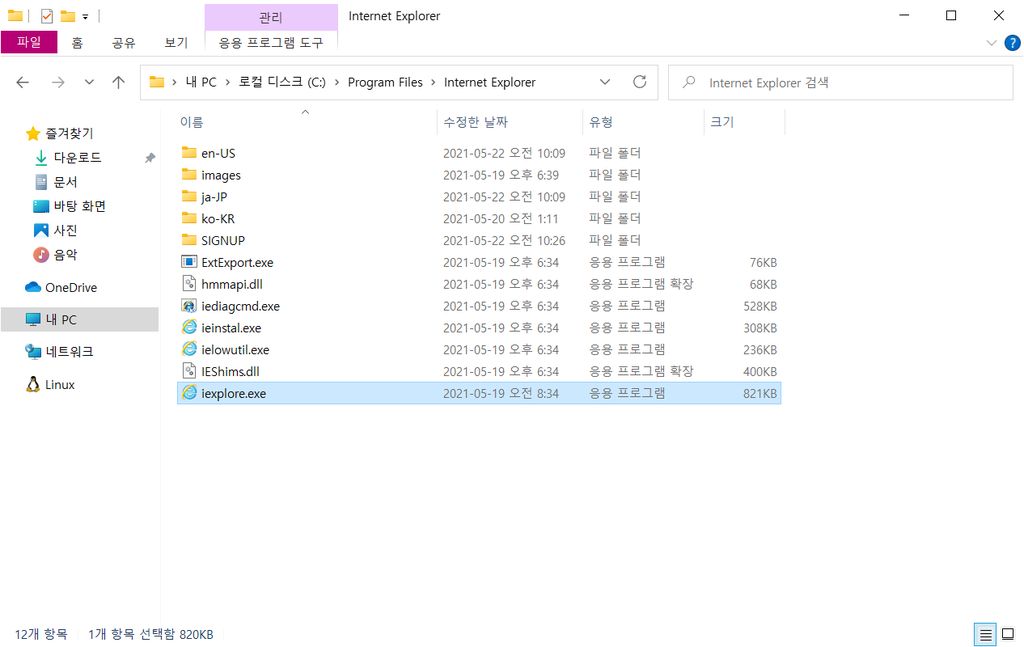The width and height of the screenshot is (1024, 647).
Task: Open the Quick Access Toolbar customize dropdown
Action: [x=85, y=16]
